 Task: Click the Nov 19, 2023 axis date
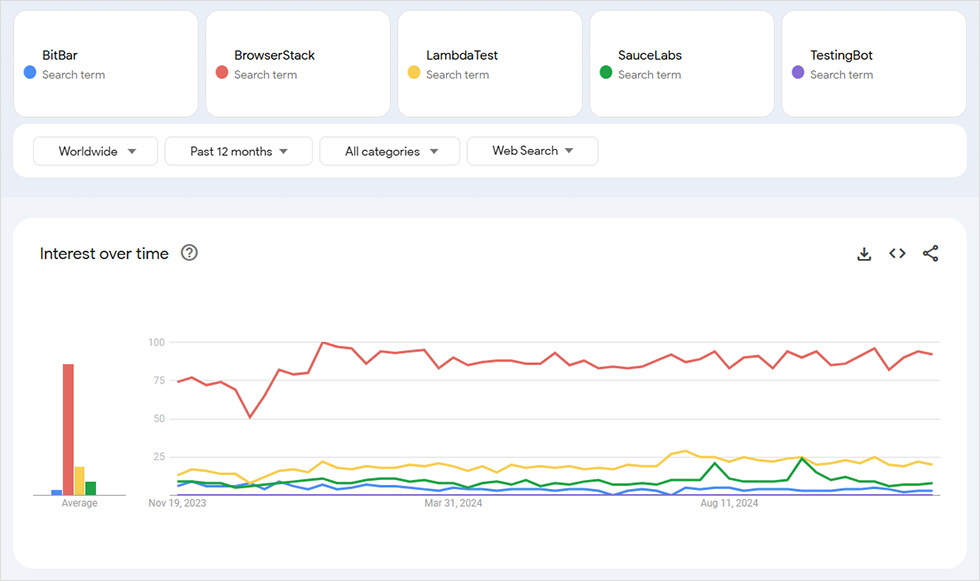[177, 503]
